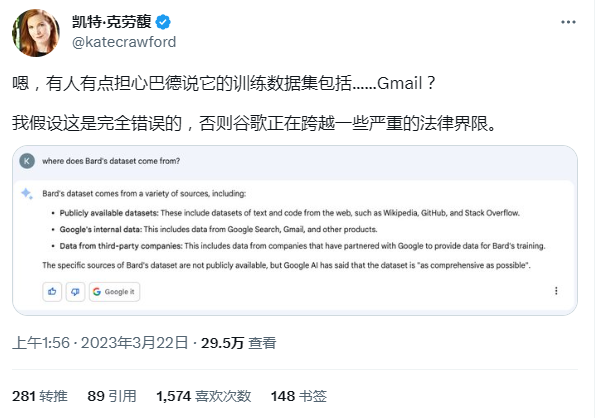The height and width of the screenshot is (418, 600).
Task: Click the thumbs up icon in Bard reply
Action: pos(51,291)
